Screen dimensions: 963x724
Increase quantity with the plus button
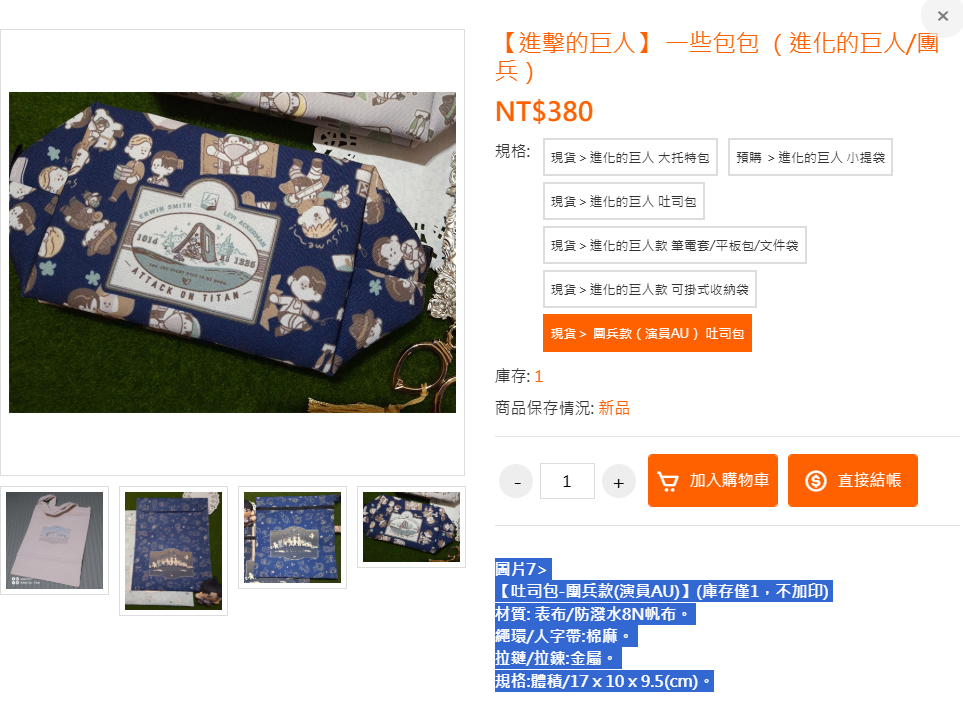coord(618,481)
